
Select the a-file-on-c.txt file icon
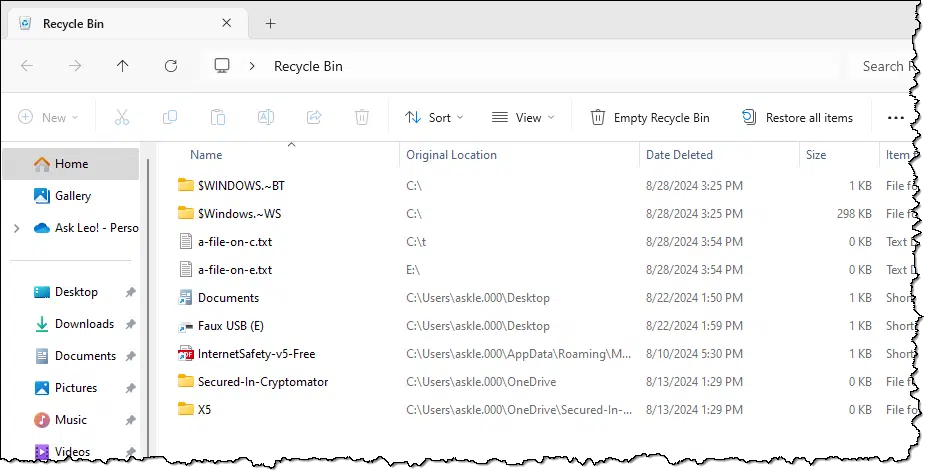click(x=186, y=241)
